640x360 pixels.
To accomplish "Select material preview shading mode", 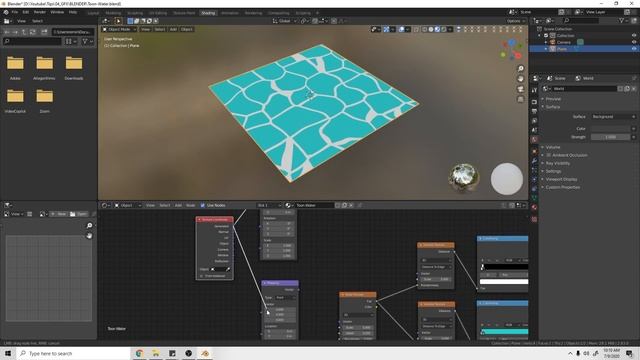I will tap(437, 29).
